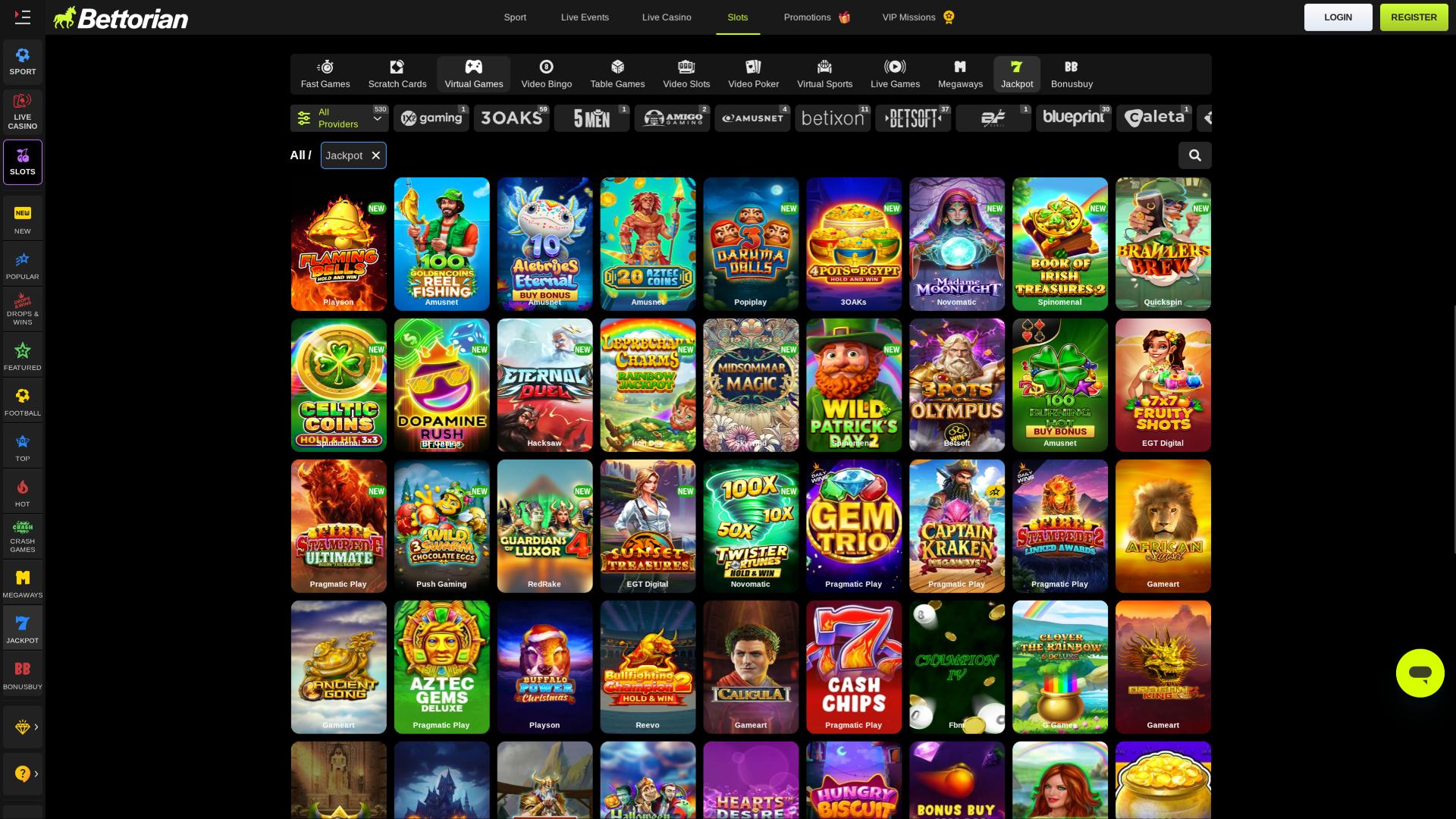Open the Flaming Bells game thumbnail
Image resolution: width=1456 pixels, height=819 pixels.
pos(338,243)
